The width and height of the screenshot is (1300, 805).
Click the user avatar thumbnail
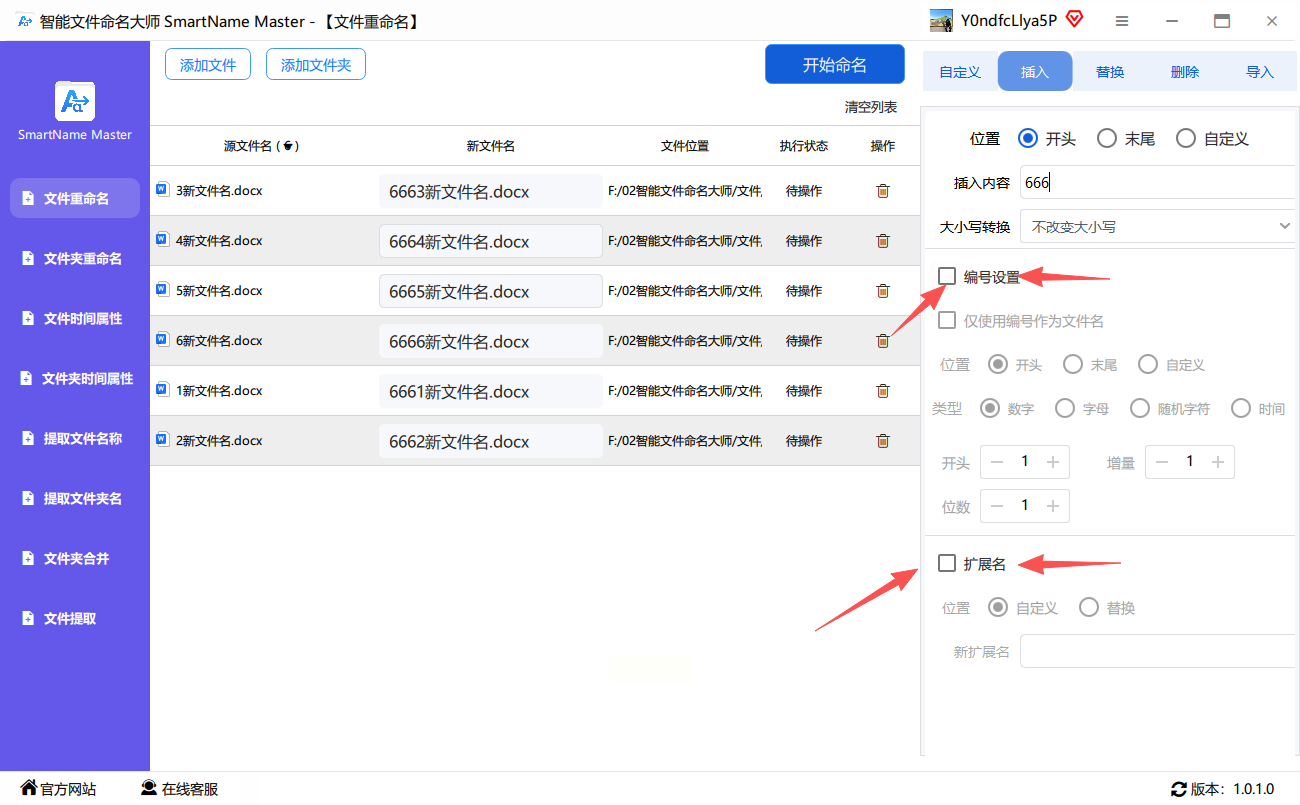941,21
